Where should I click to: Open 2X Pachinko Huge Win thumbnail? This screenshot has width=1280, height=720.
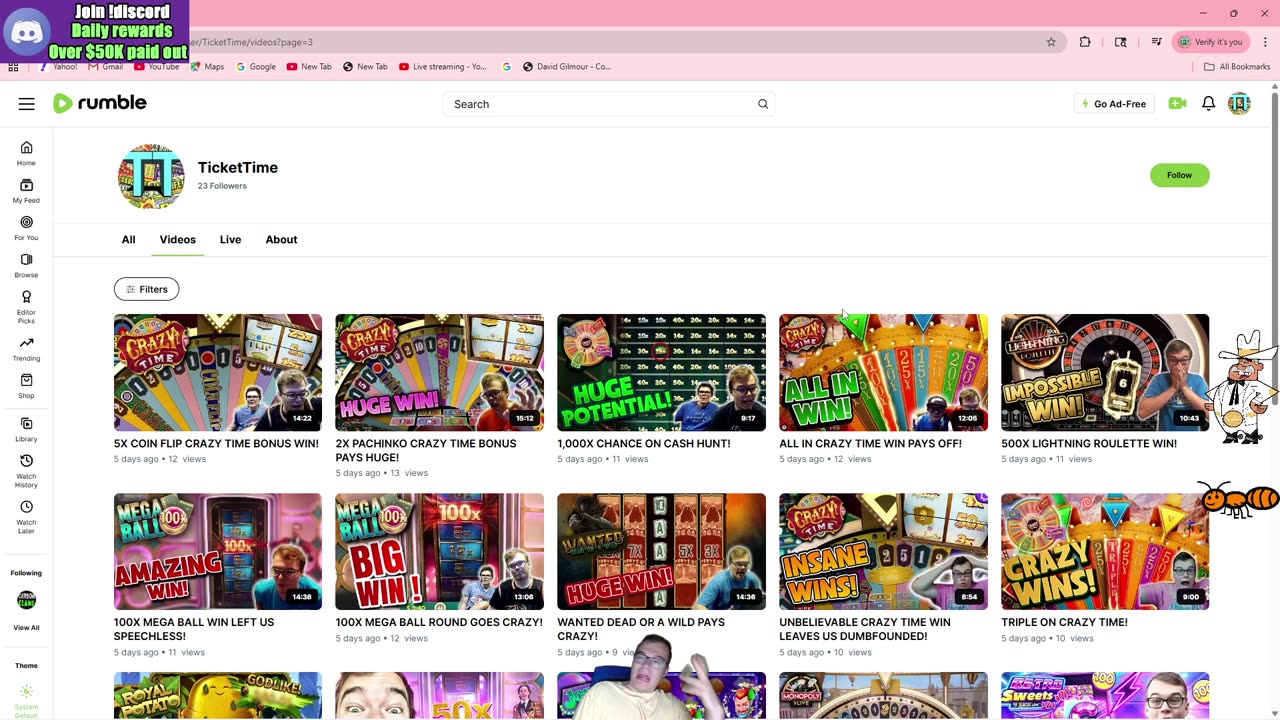[x=439, y=372]
